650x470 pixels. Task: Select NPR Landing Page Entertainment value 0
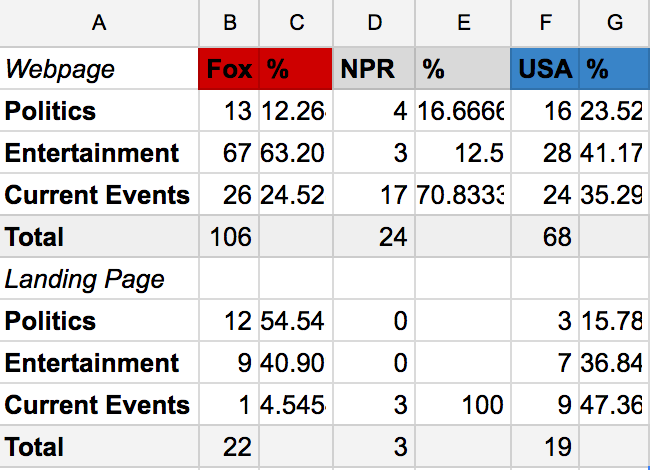click(374, 363)
